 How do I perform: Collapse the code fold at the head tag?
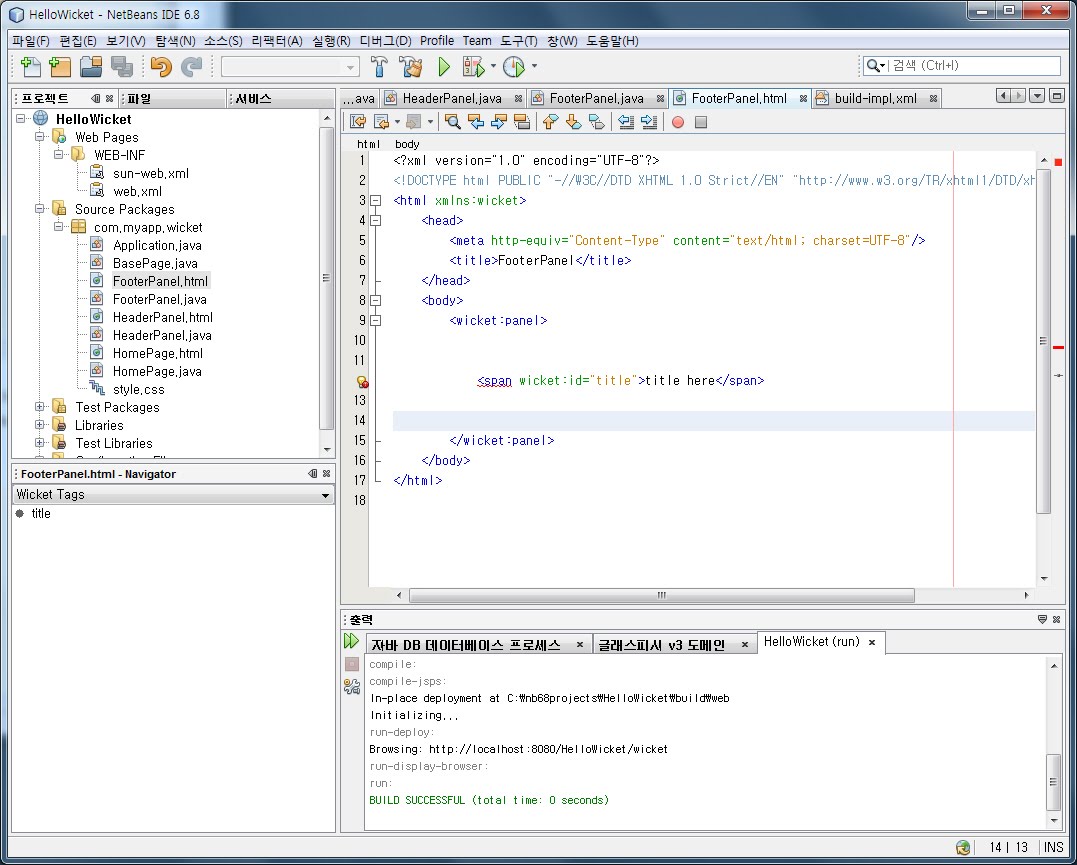[376, 221]
